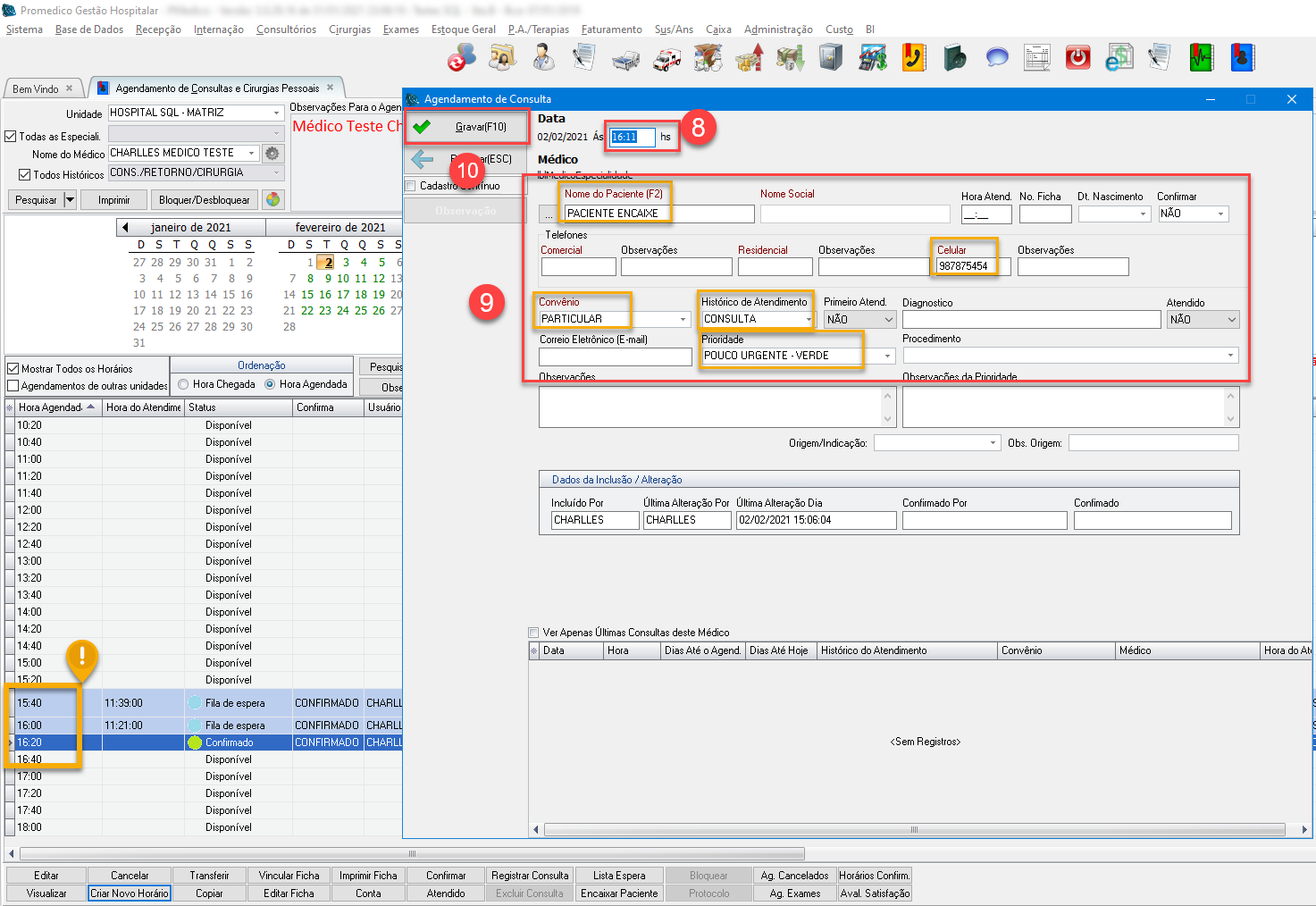
Task: Click the Imprimir button
Action: pos(114,199)
